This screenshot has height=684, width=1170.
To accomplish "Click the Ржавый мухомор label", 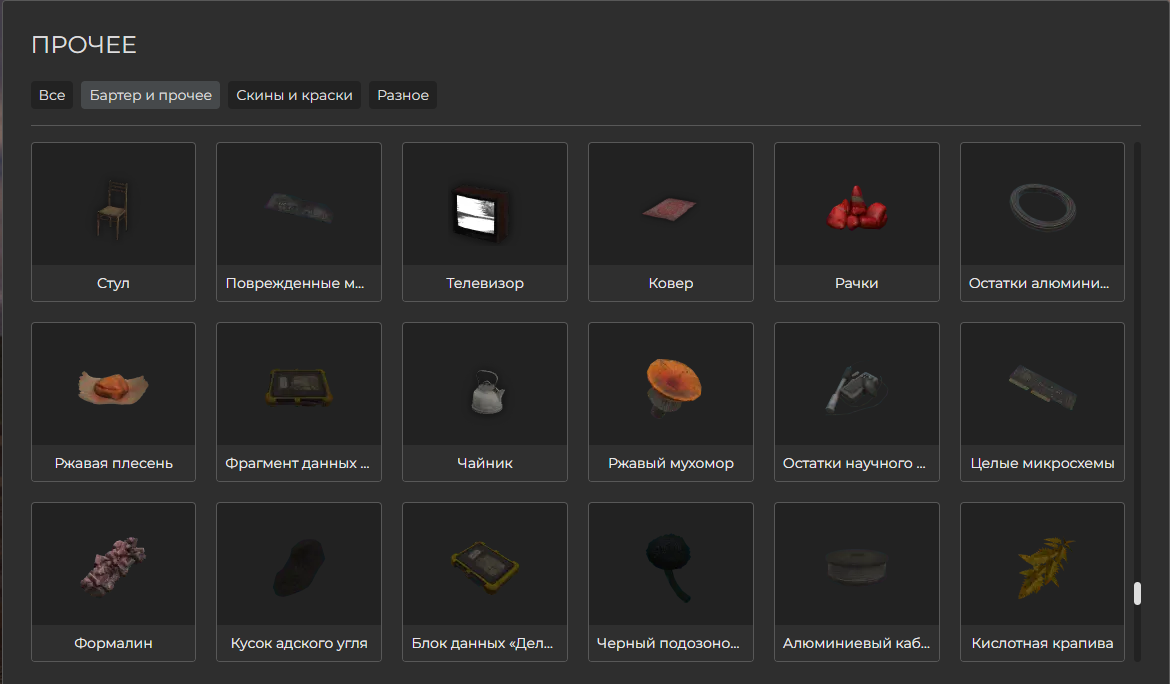I will coord(671,463).
